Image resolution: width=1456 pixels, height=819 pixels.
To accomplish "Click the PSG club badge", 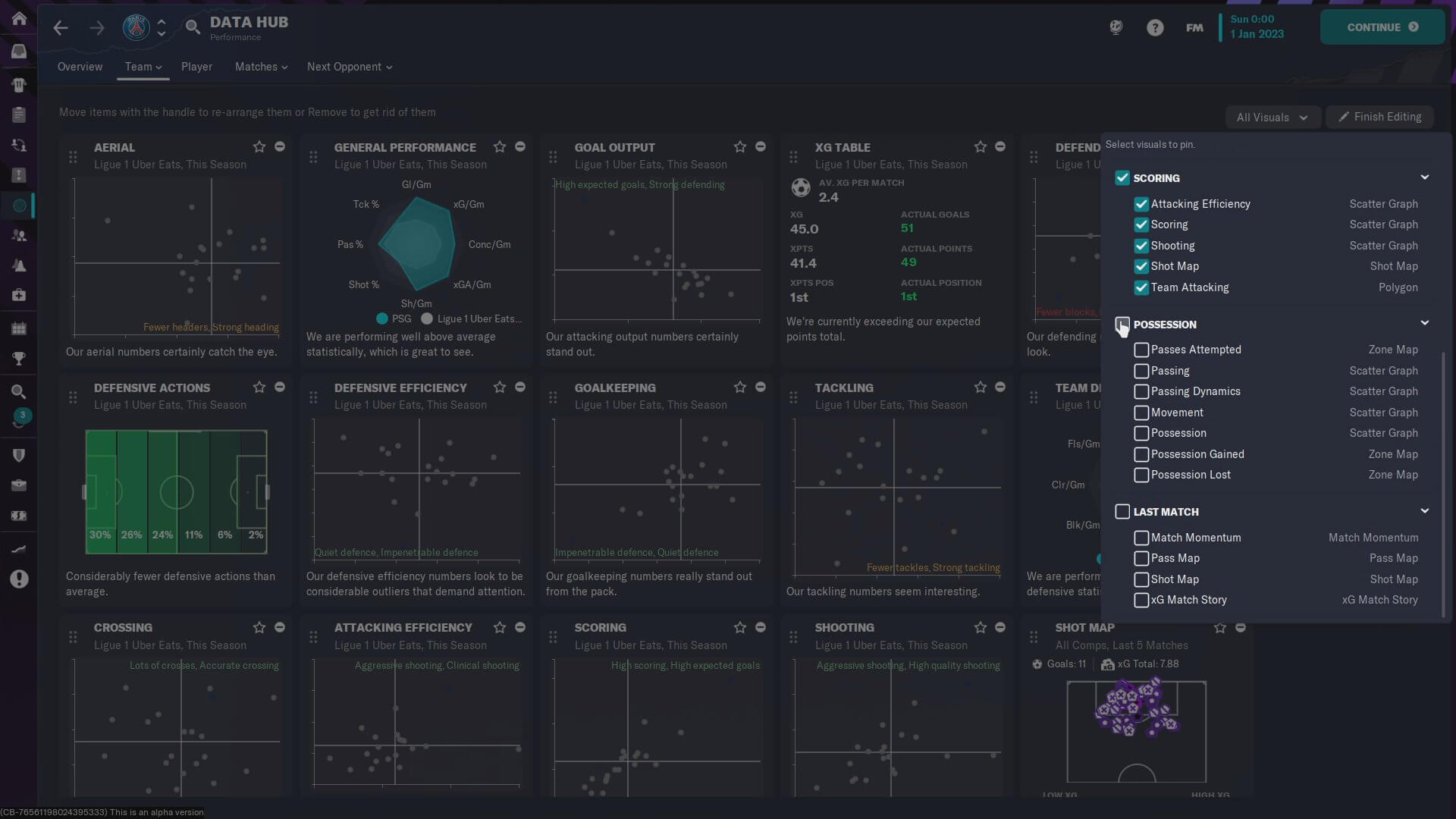I will coord(136,28).
